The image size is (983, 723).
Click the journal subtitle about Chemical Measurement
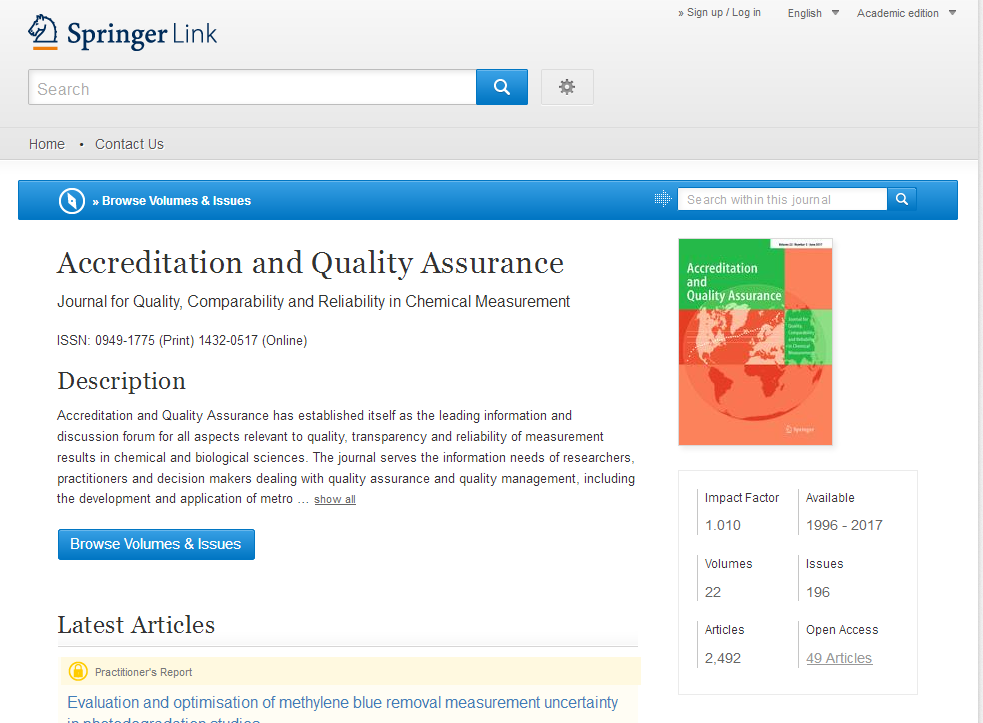(x=313, y=302)
